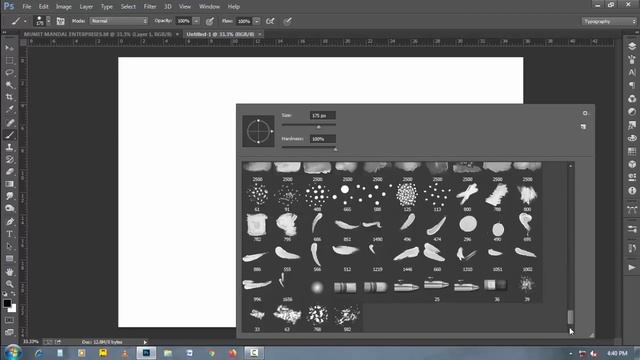Image resolution: width=640 pixels, height=360 pixels.
Task: Change the screen mode button
Action: click(x=9, y=332)
